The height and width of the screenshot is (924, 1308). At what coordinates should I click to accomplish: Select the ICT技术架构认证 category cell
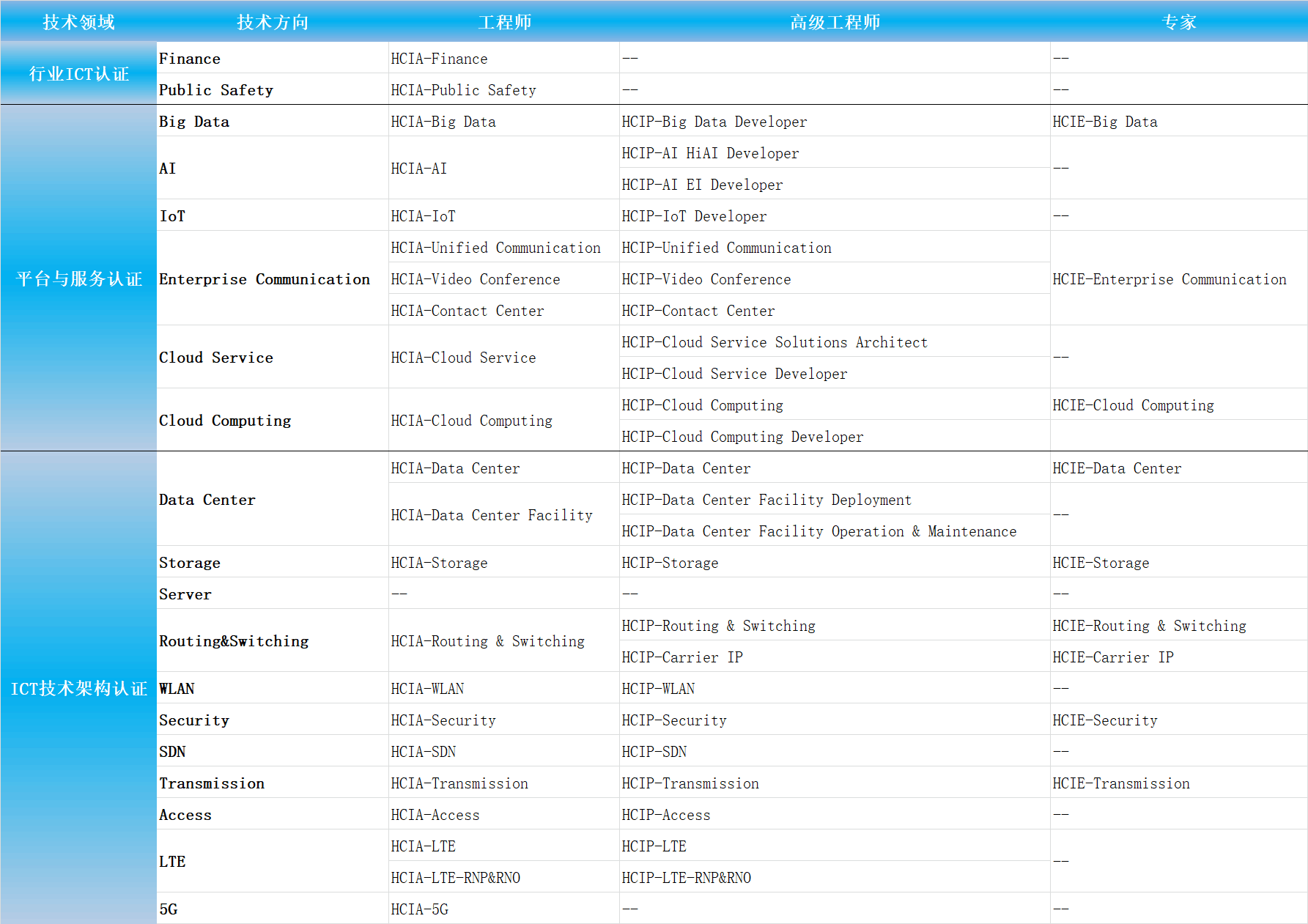(x=78, y=688)
